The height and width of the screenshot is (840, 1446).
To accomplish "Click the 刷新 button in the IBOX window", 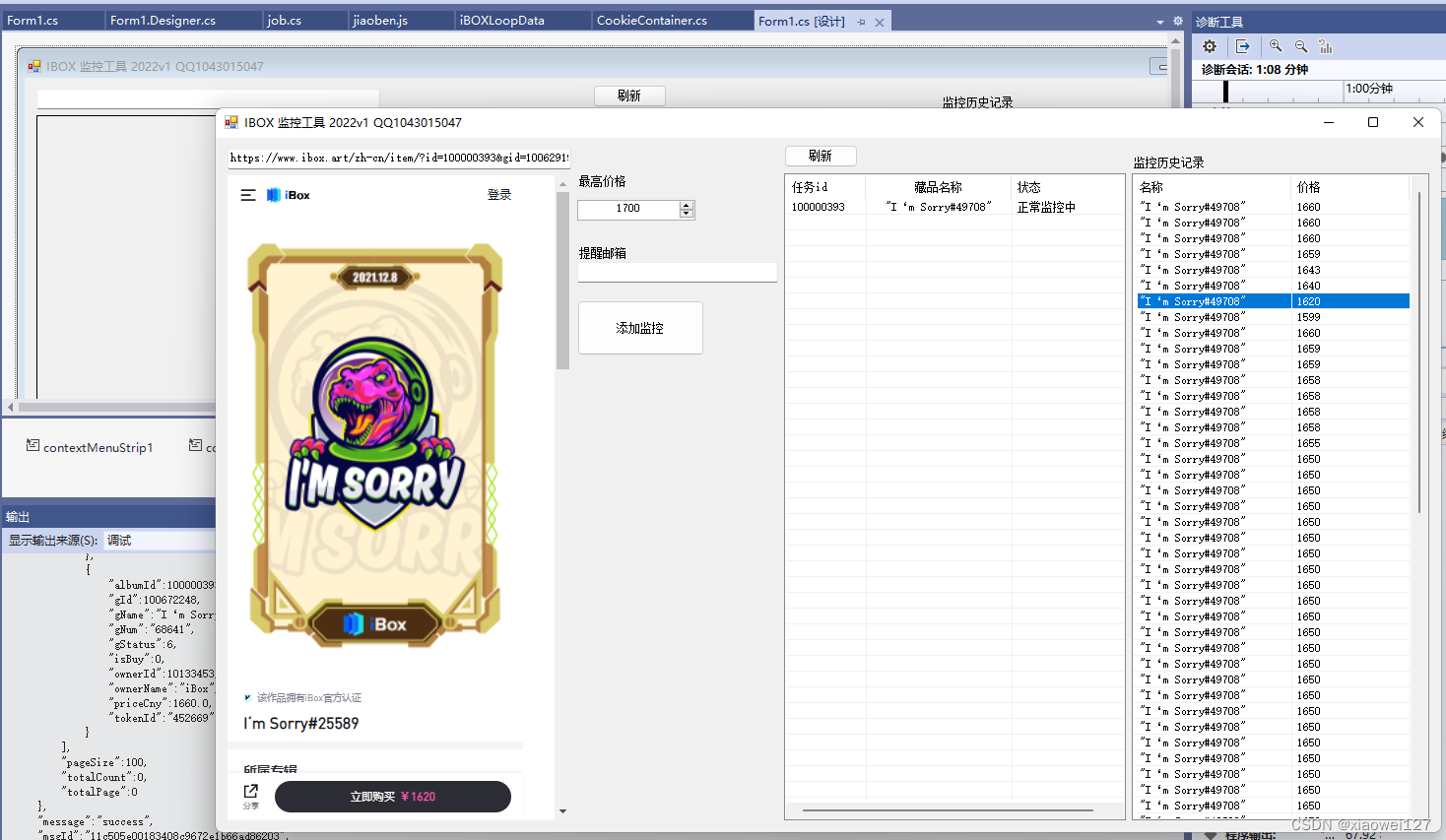I will pyautogui.click(x=821, y=156).
